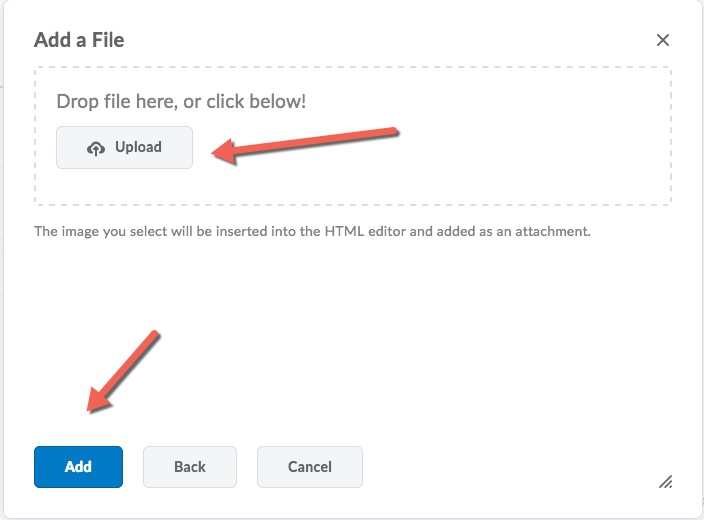The width and height of the screenshot is (704, 520).
Task: Hit Add to insert the image
Action: tap(78, 467)
